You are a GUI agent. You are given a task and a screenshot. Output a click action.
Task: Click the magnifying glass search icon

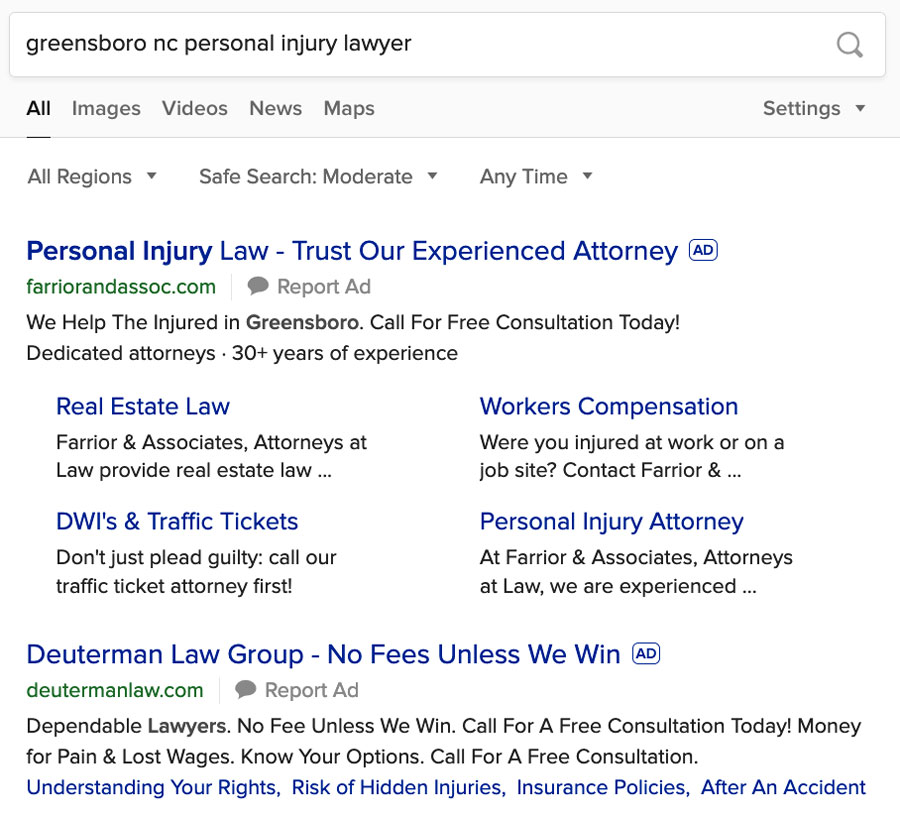[x=849, y=45]
